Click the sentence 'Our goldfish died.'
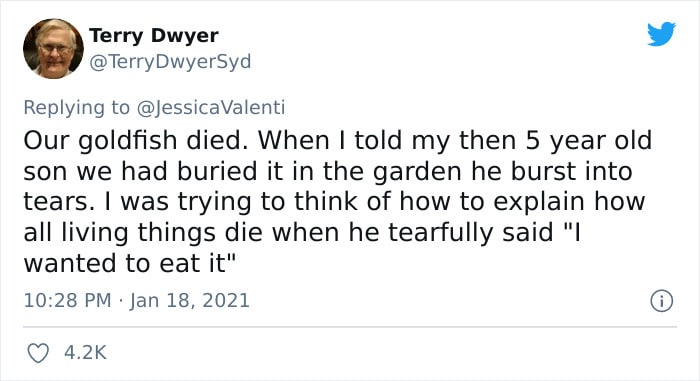This screenshot has height=381, width=700. 138,141
